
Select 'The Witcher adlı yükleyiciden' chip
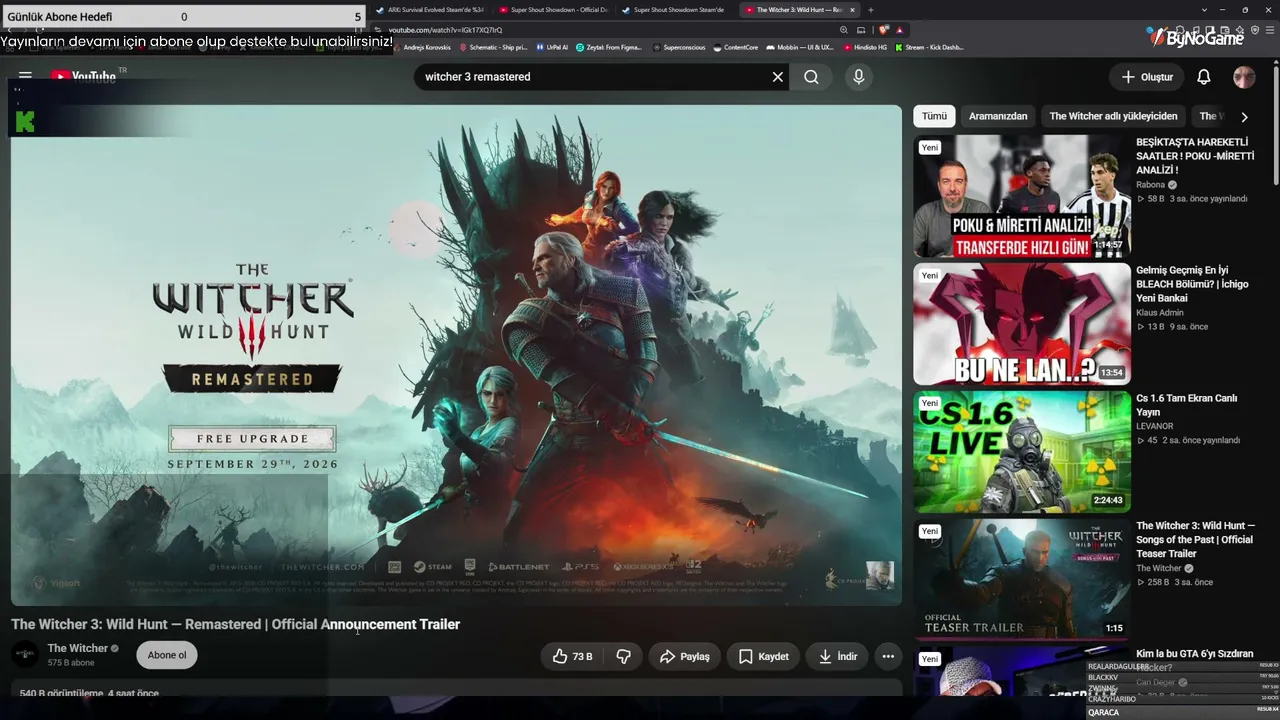[1113, 116]
